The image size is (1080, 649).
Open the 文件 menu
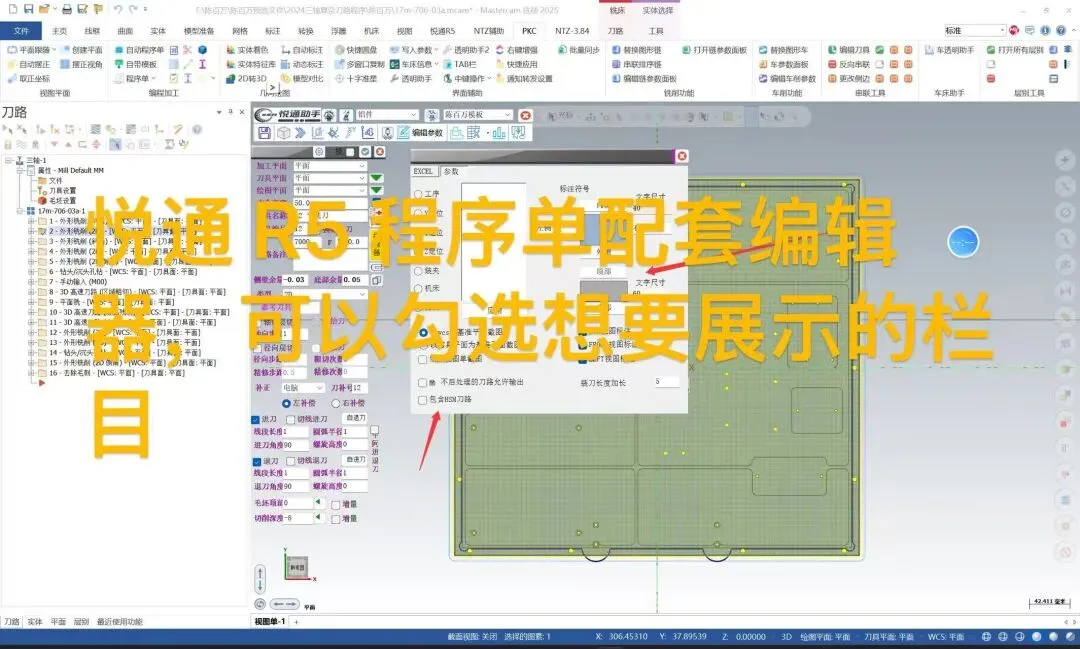(21, 30)
